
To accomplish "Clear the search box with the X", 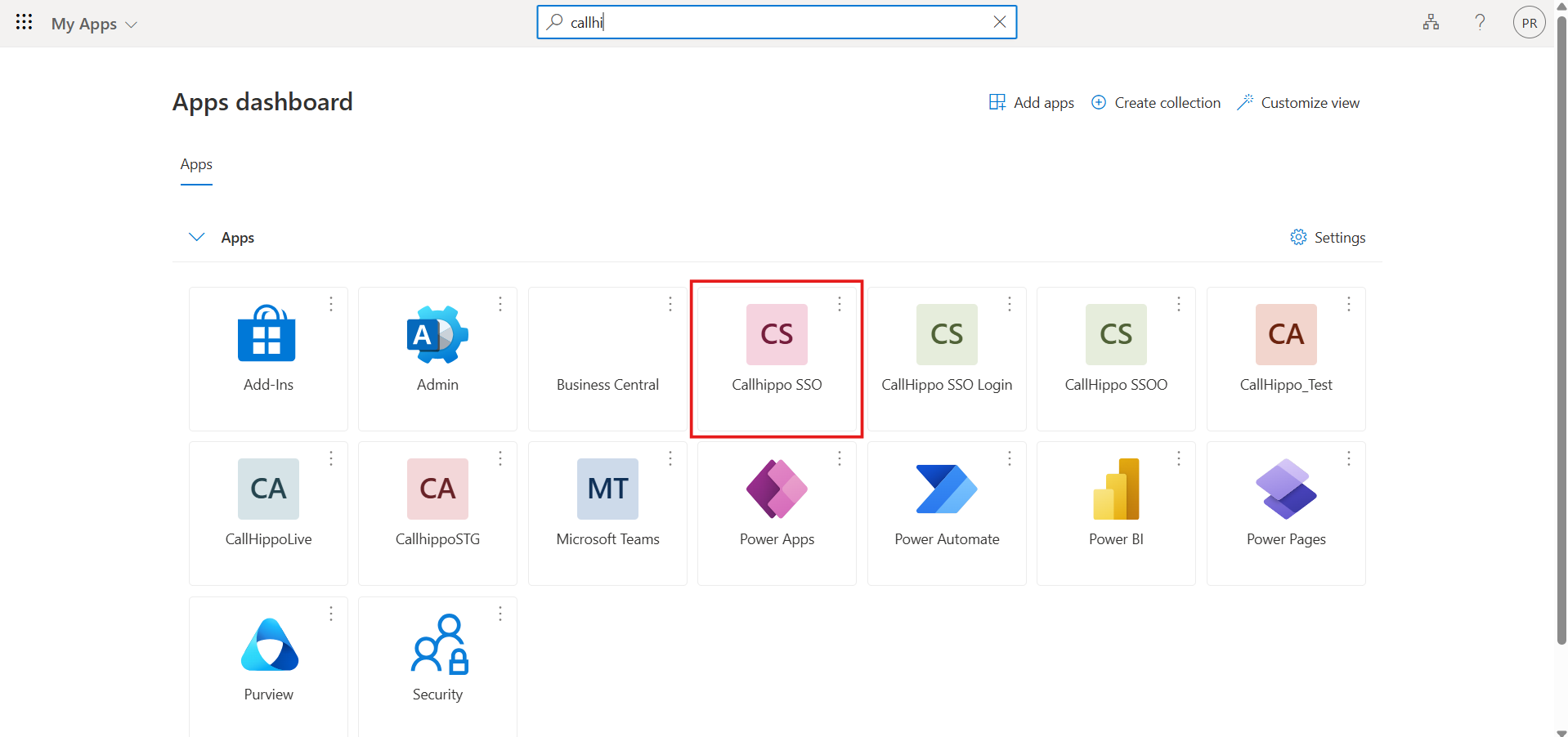I will pyautogui.click(x=999, y=22).
